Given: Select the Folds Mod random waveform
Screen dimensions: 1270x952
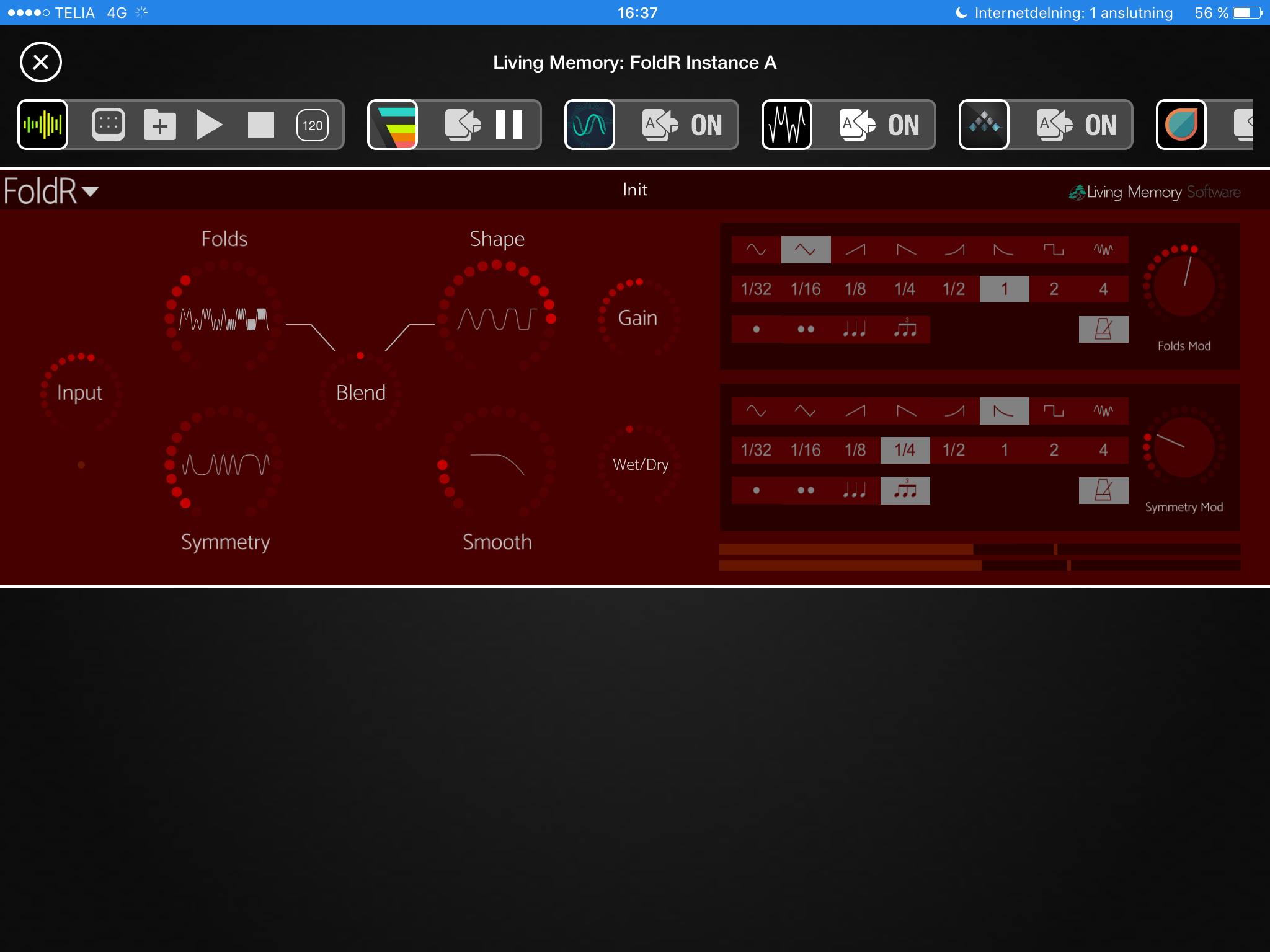Looking at the screenshot, I should tap(1104, 250).
